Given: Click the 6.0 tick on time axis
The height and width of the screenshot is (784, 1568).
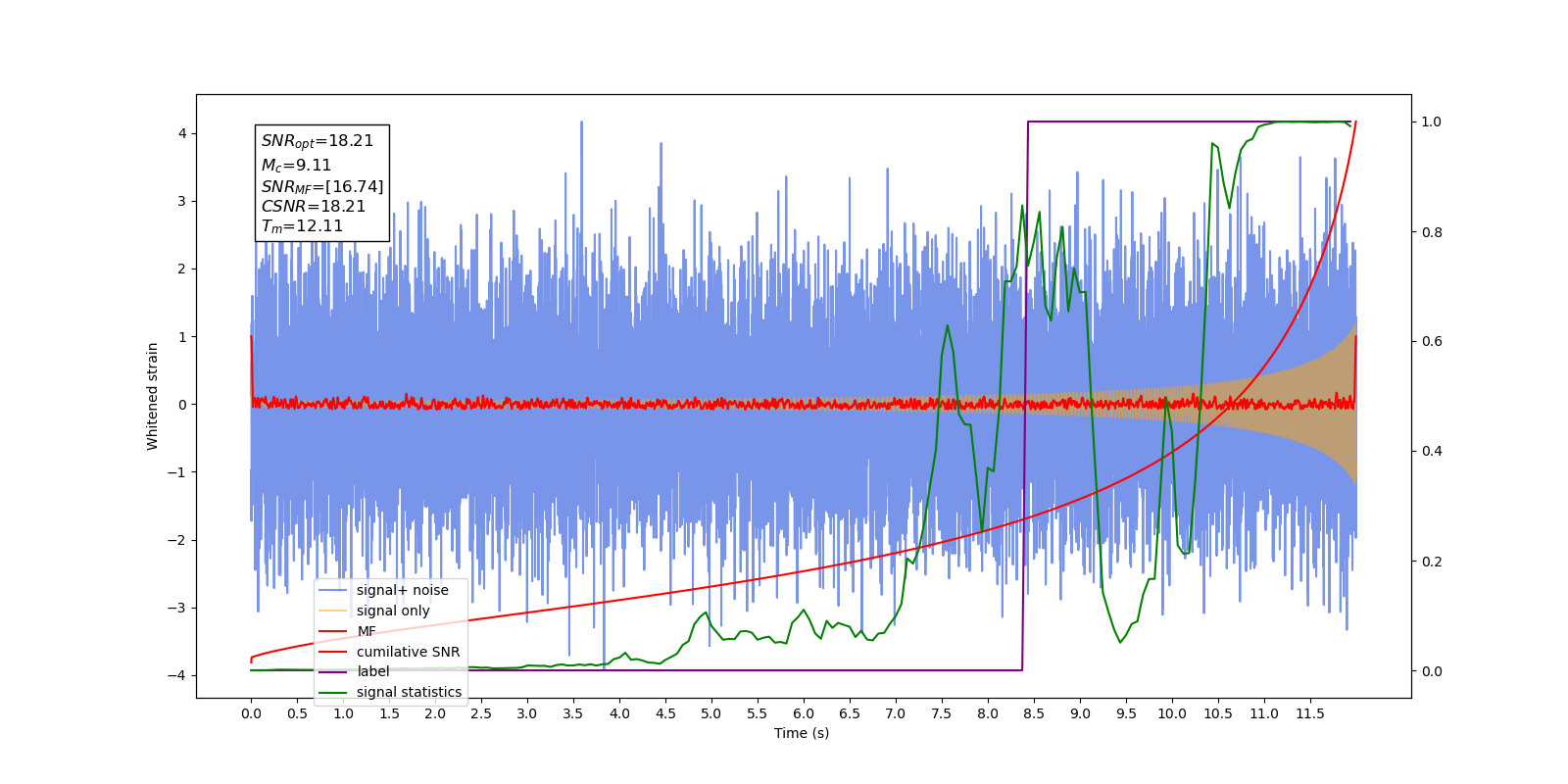Looking at the screenshot, I should [x=804, y=713].
